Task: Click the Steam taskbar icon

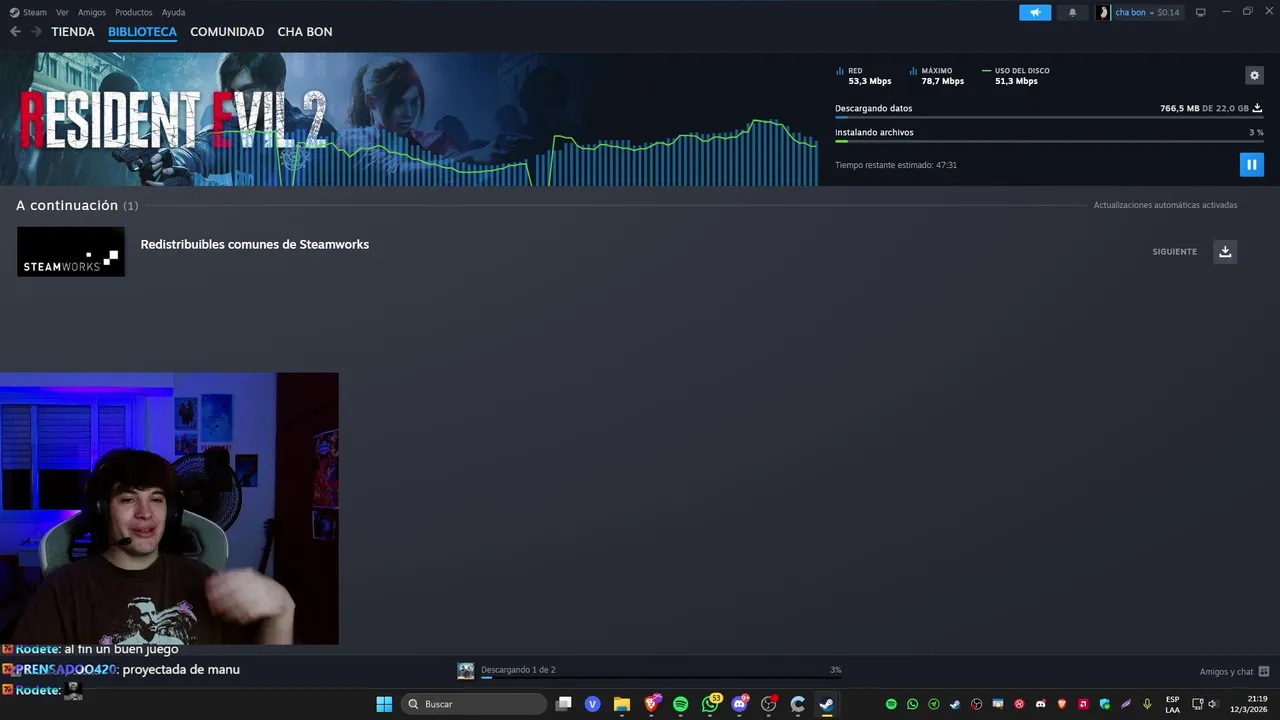Action: click(827, 704)
